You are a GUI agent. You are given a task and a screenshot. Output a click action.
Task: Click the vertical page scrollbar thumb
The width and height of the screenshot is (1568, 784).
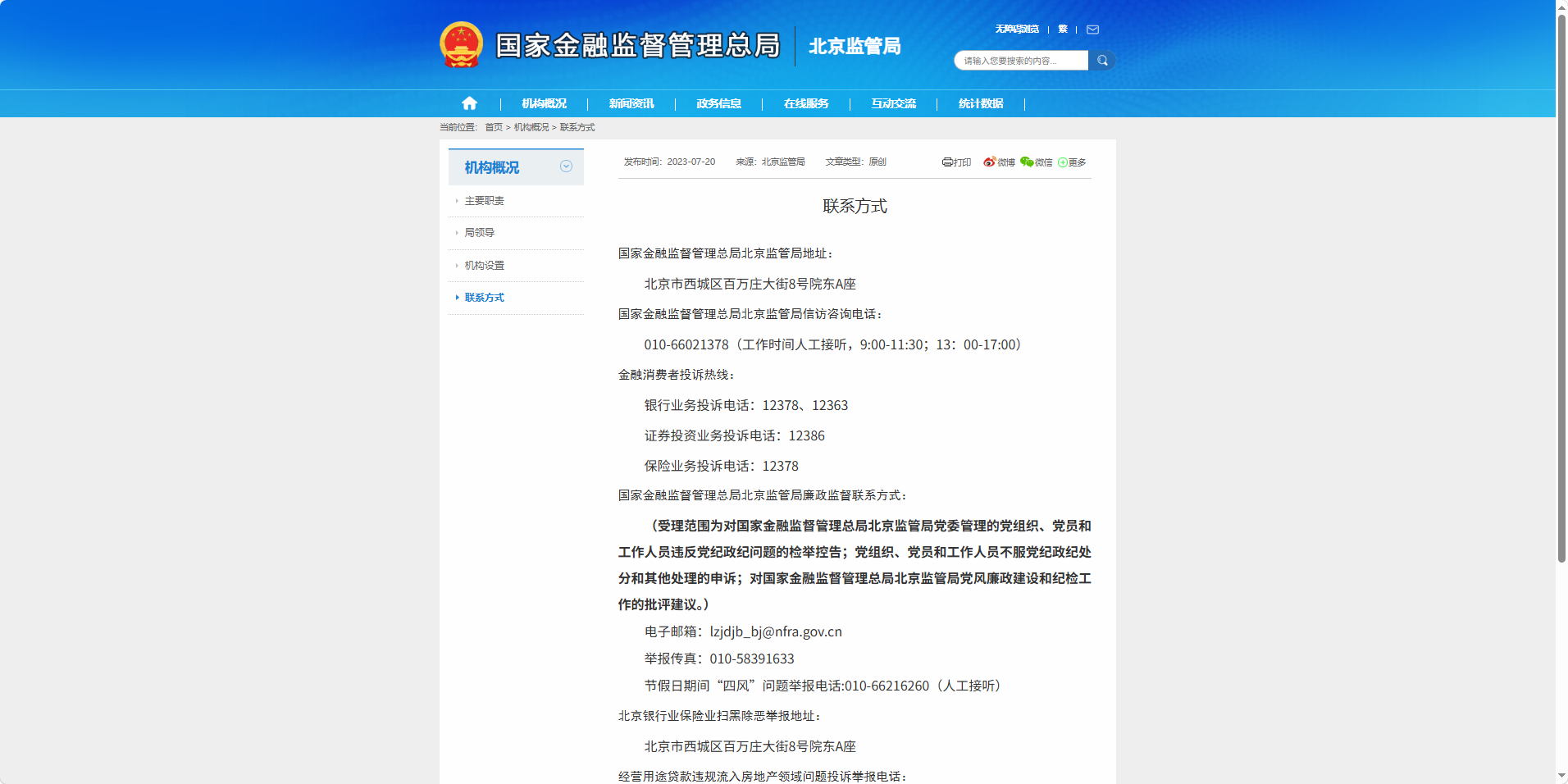pyautogui.click(x=1561, y=287)
